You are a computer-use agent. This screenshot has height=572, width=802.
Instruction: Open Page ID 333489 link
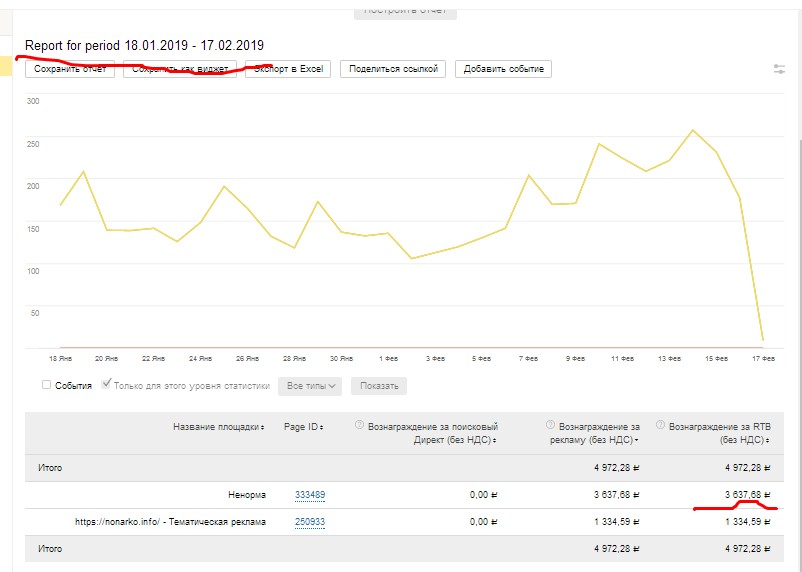point(309,495)
